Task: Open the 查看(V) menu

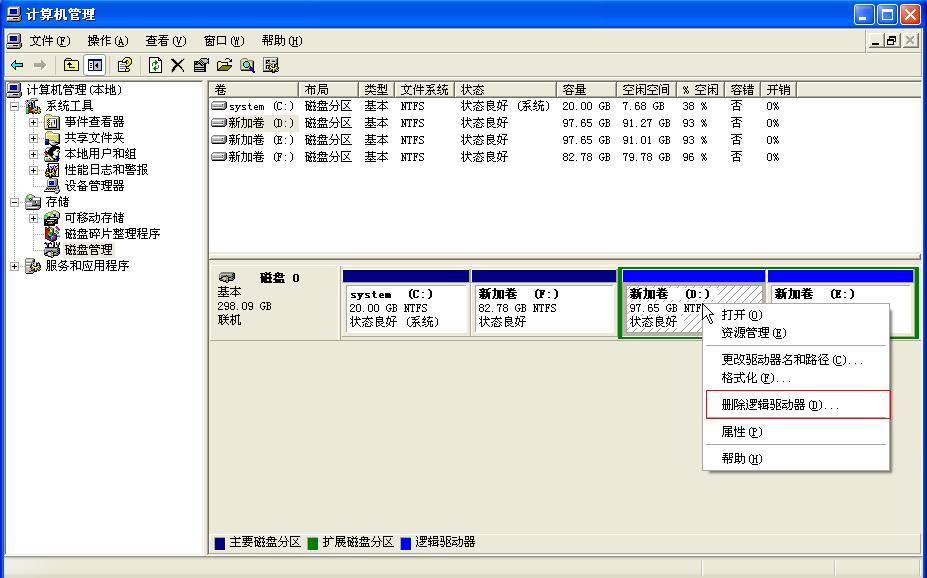Action: pos(166,41)
